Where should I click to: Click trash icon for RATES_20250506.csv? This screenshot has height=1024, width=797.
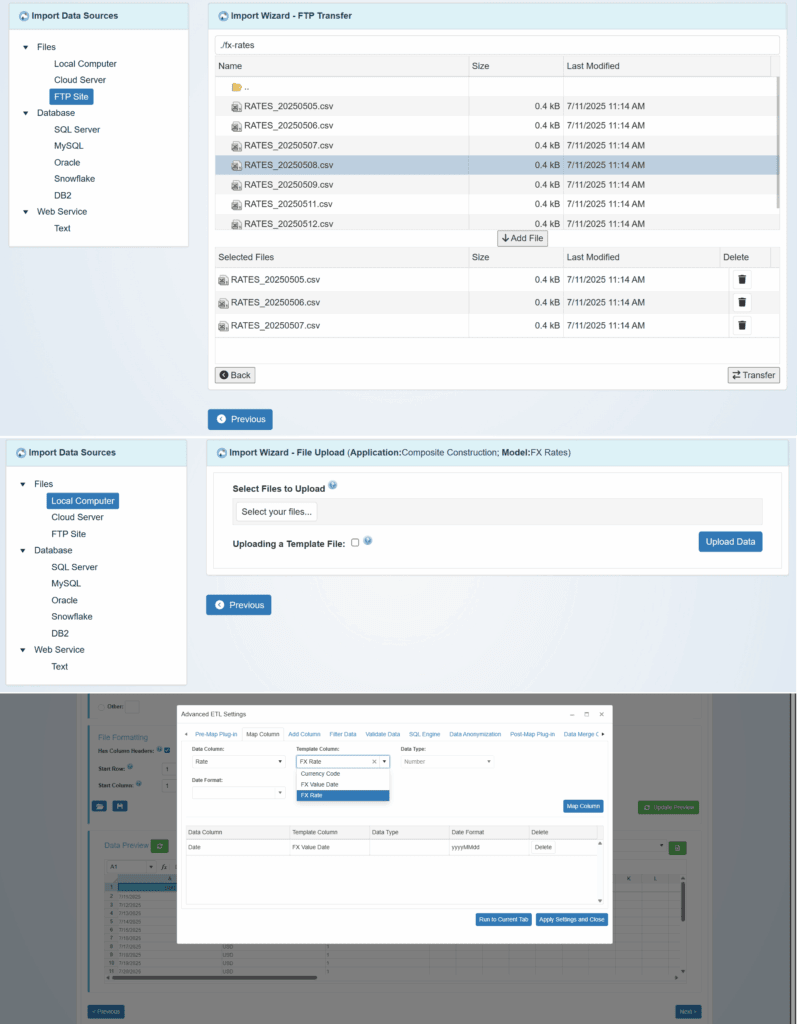coord(742,302)
